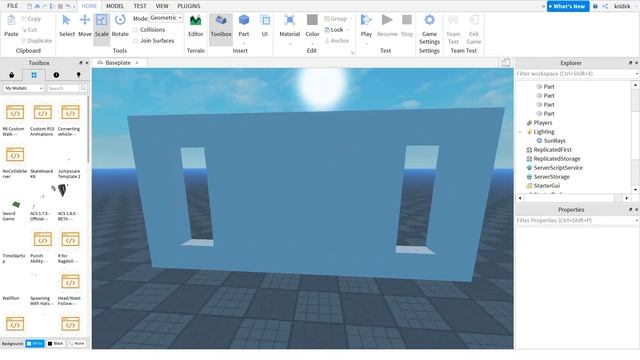Switch to the VIEW ribbon tab
Screen dimensions: 640x360
pyautogui.click(x=162, y=6)
